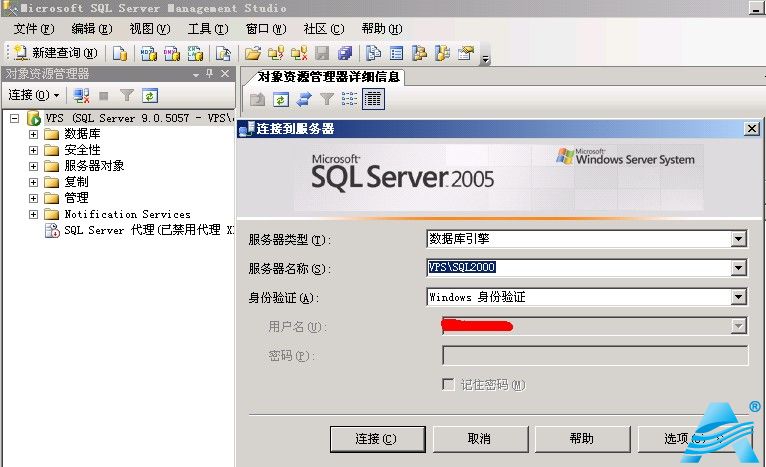Click the Save All icon in toolbar
Screen dimensions: 766x467
click(345, 53)
